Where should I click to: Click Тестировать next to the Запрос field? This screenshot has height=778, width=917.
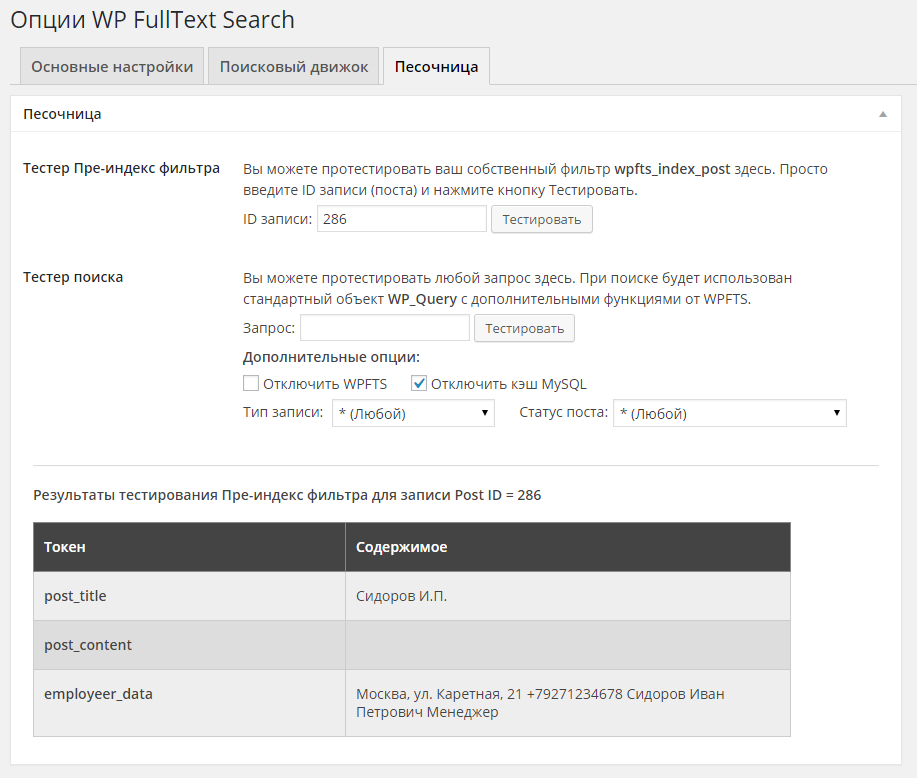pyautogui.click(x=524, y=328)
